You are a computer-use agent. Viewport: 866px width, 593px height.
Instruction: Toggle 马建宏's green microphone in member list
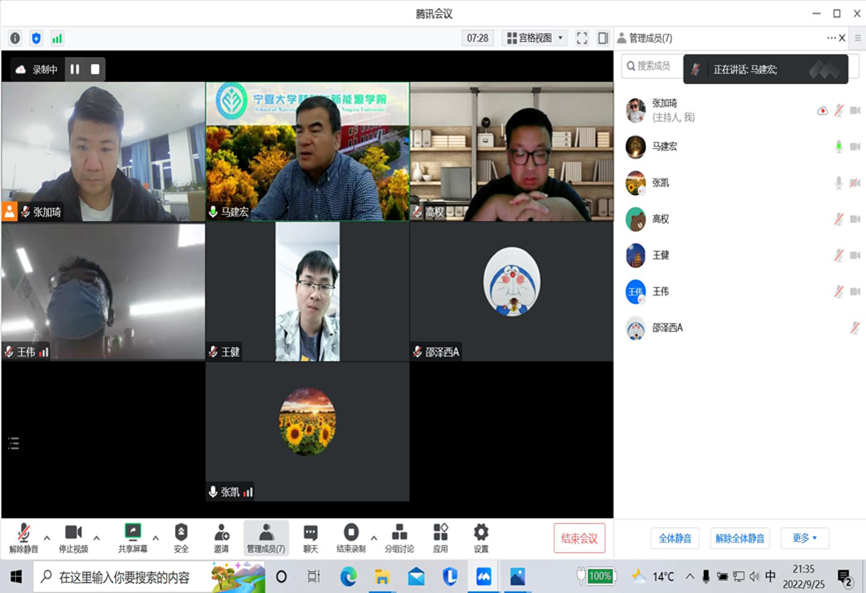pos(838,147)
